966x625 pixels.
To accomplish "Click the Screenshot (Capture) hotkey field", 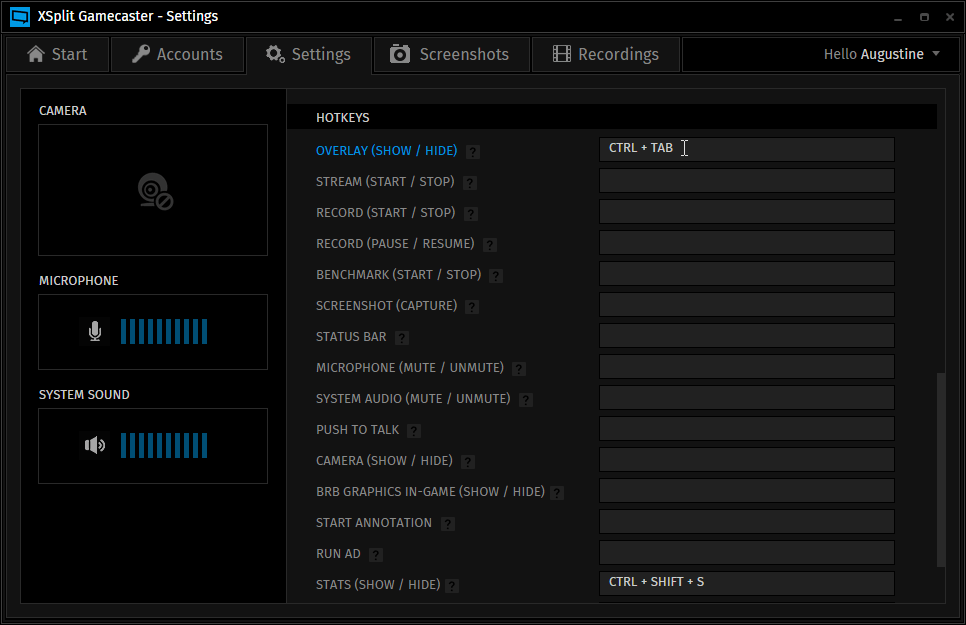I will click(x=746, y=305).
